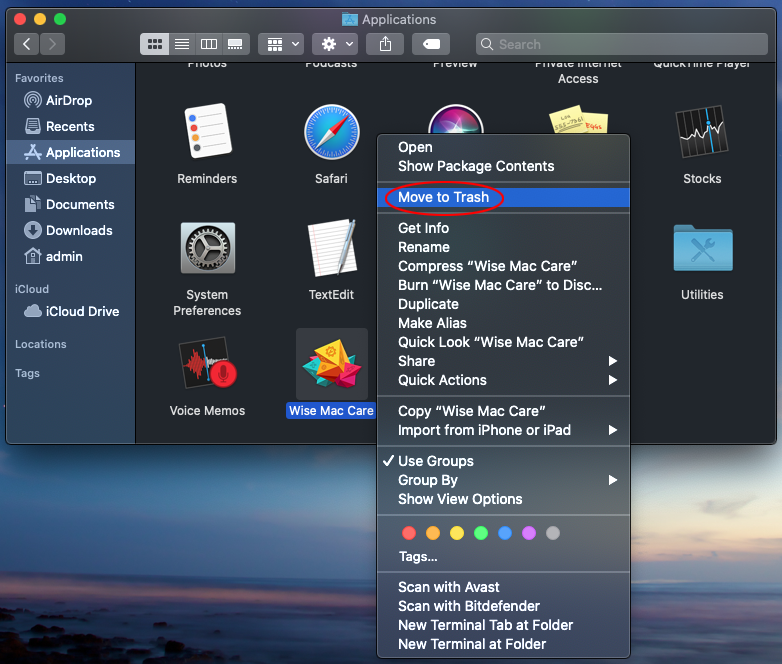Open the group-by dropdown in toolbar

[x=281, y=44]
